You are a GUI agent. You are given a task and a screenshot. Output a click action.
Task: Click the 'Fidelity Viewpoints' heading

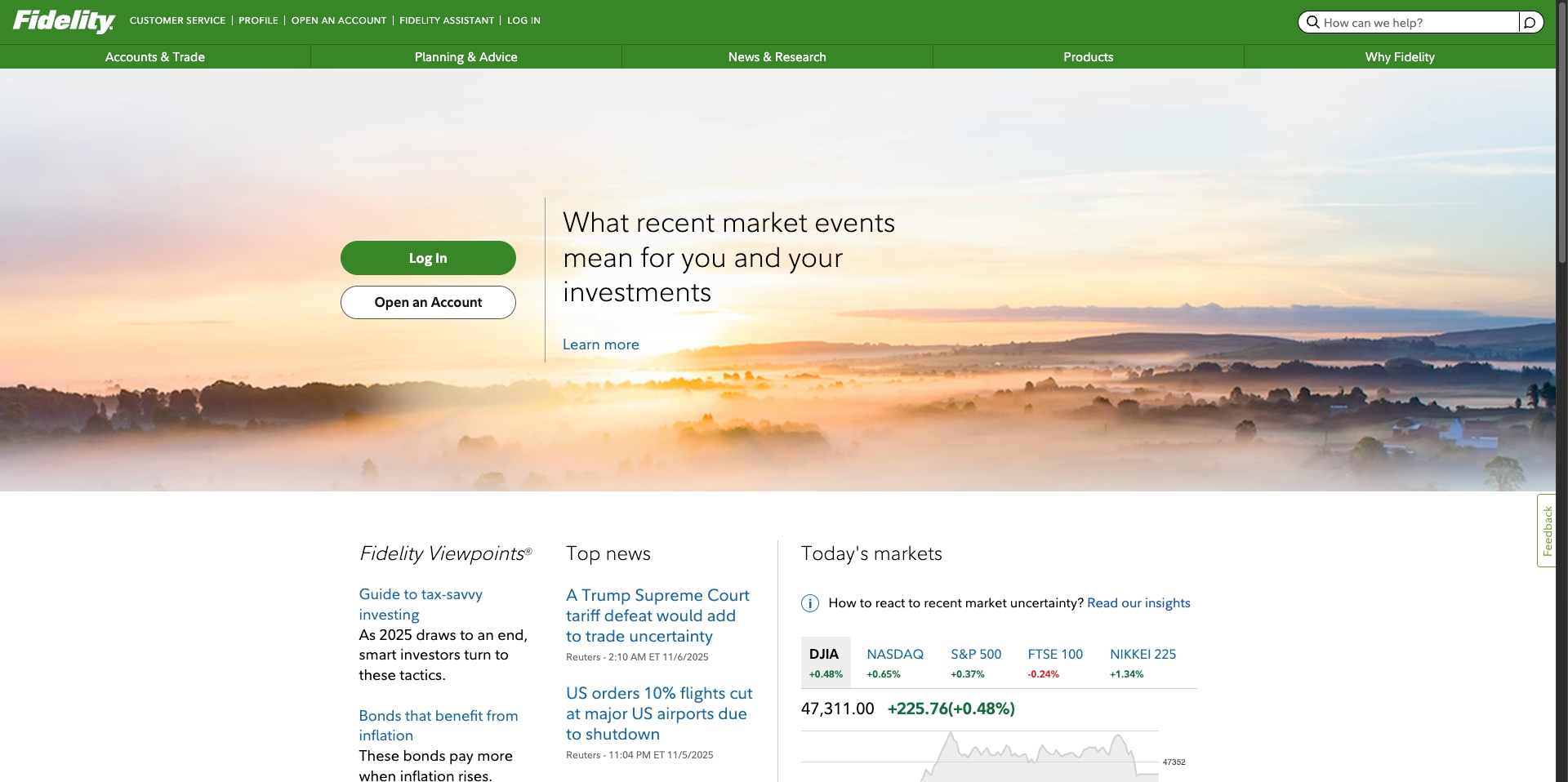point(446,553)
